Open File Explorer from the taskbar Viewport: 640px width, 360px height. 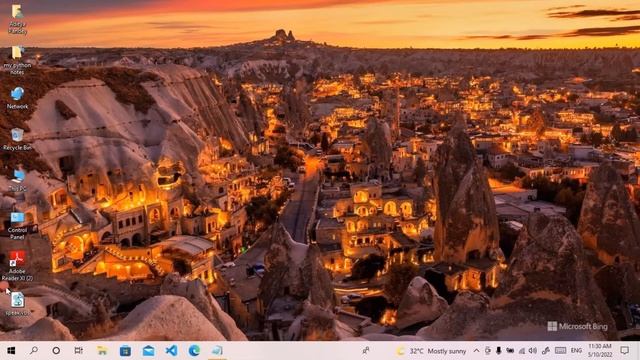[102, 351]
